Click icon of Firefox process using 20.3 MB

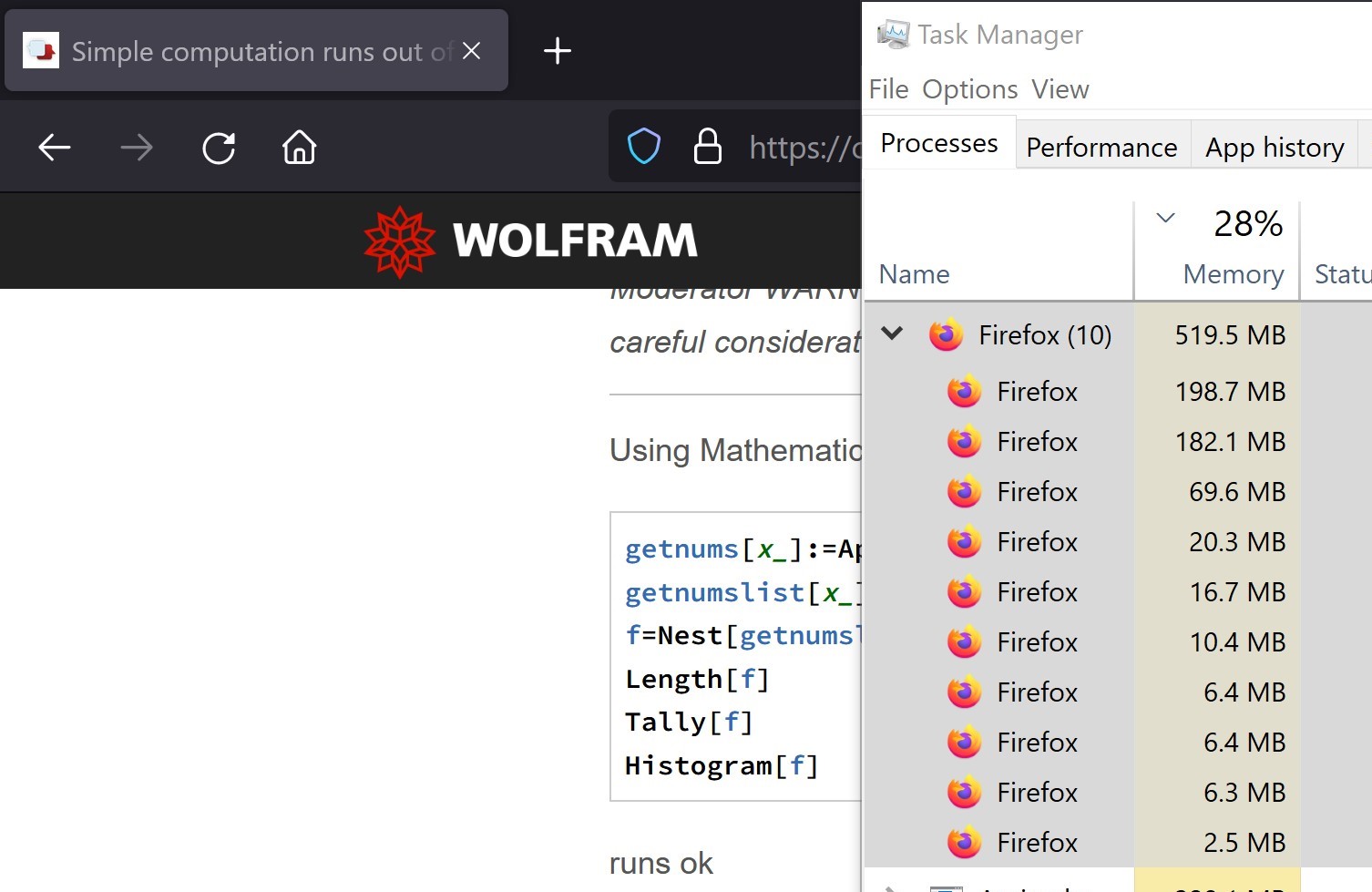pos(965,542)
